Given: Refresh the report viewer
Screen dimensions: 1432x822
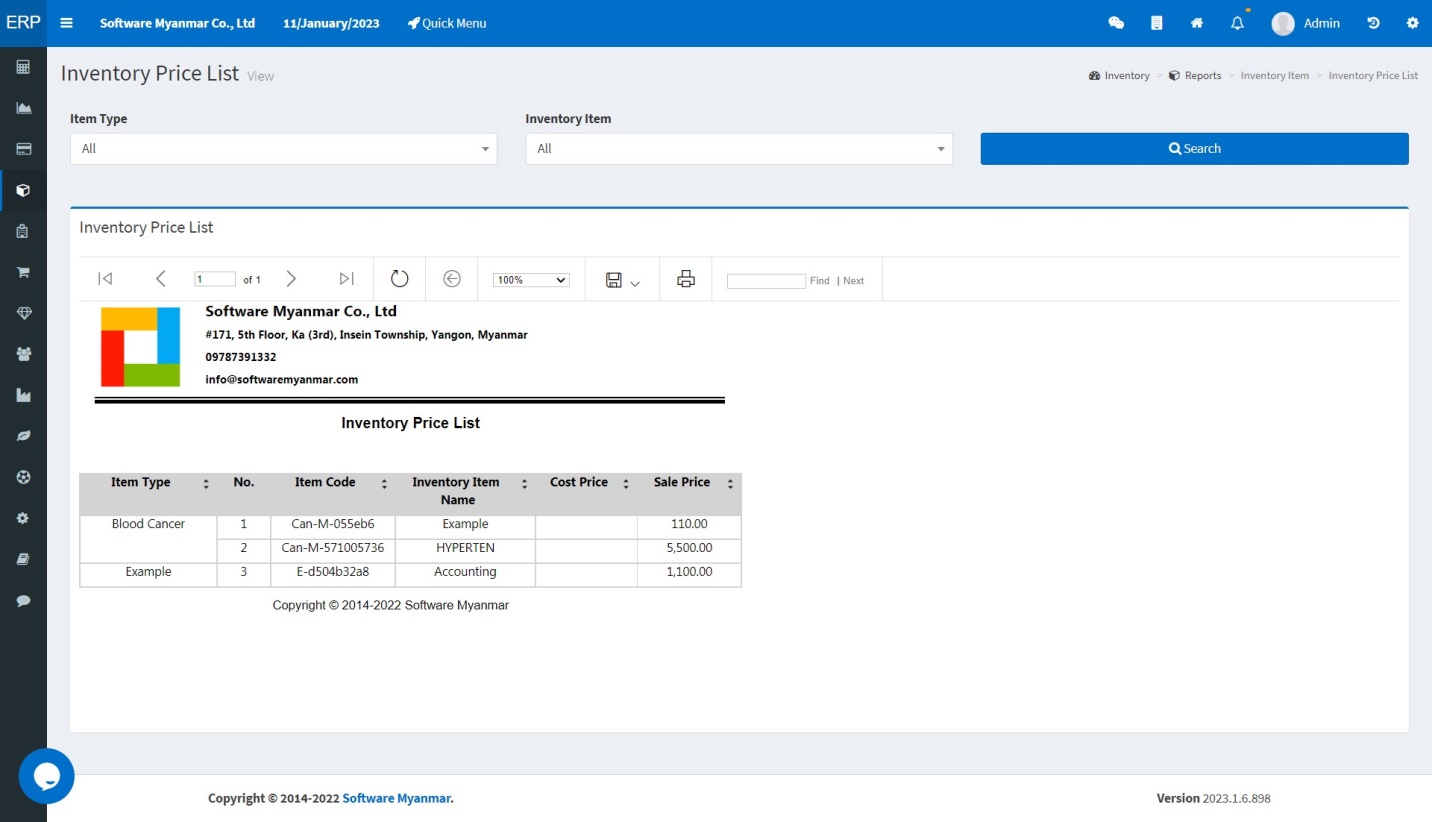Looking at the screenshot, I should [399, 279].
